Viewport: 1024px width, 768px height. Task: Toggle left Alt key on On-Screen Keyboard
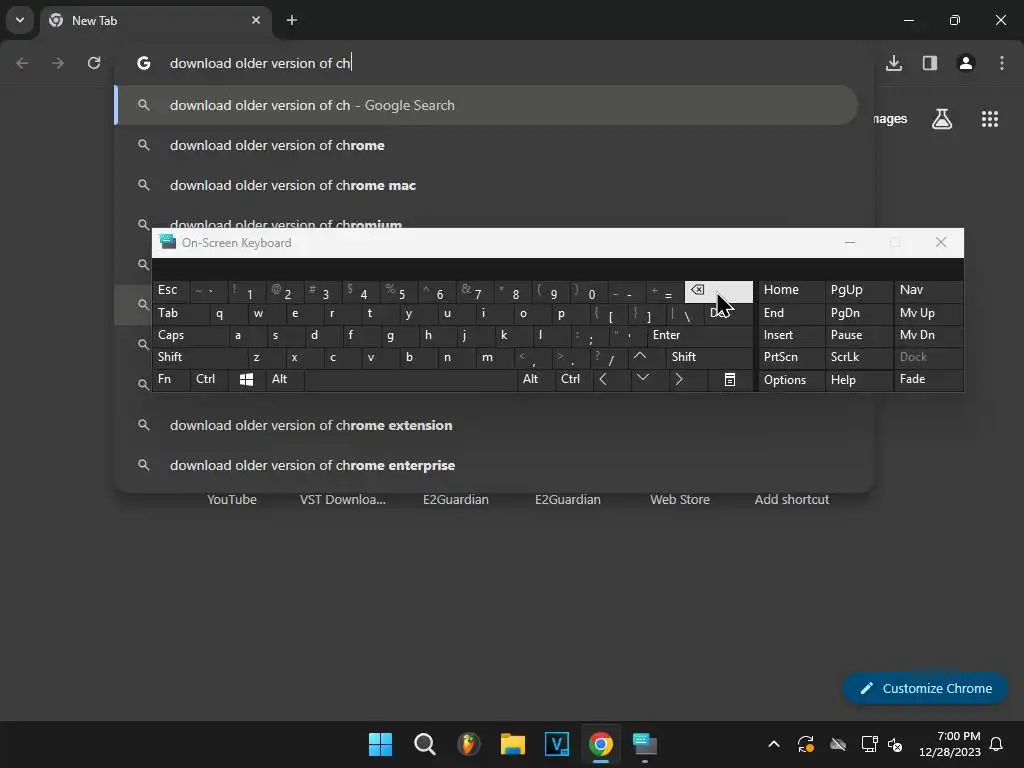coord(285,379)
